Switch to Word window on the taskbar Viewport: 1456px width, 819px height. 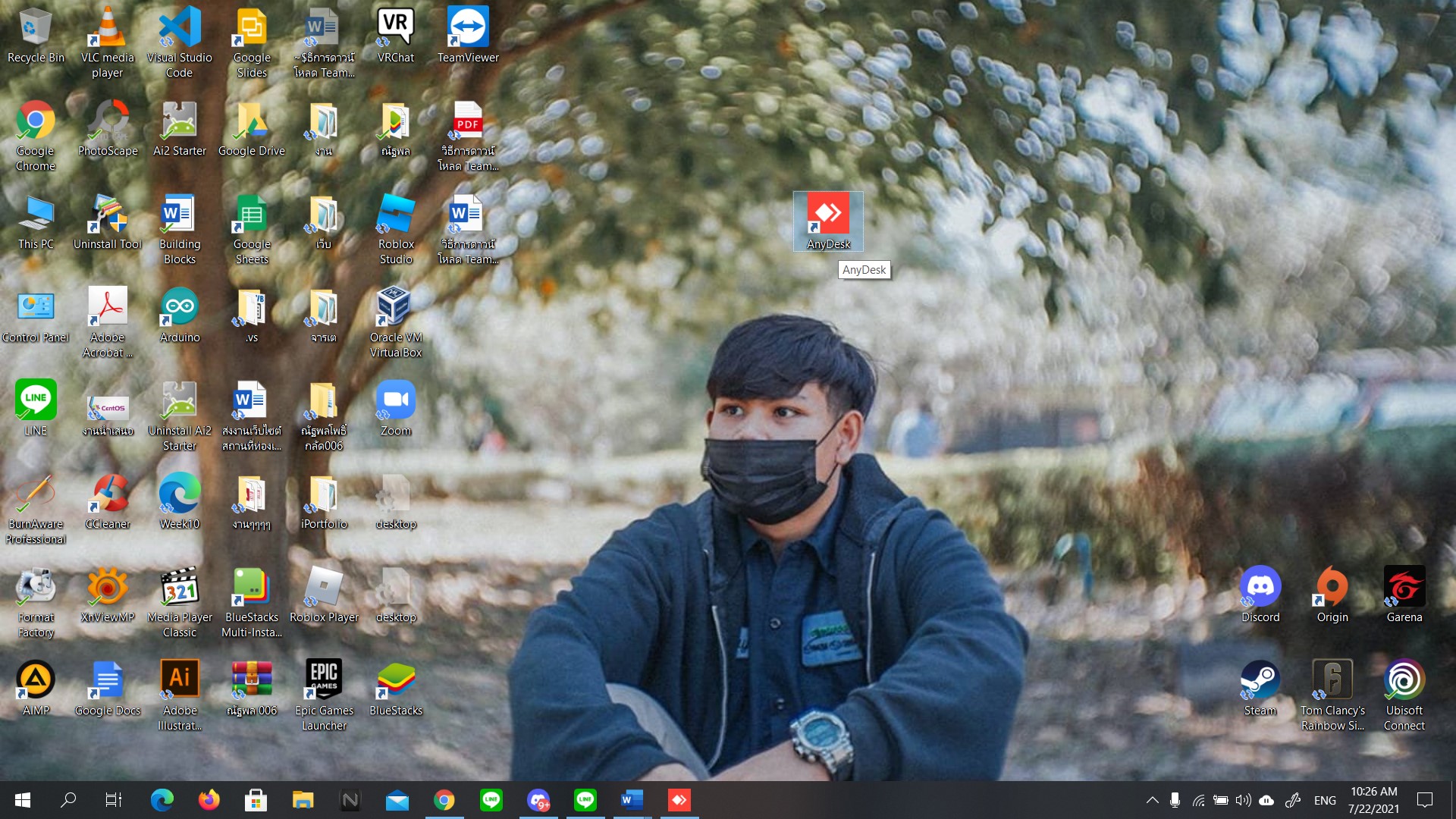[x=632, y=800]
